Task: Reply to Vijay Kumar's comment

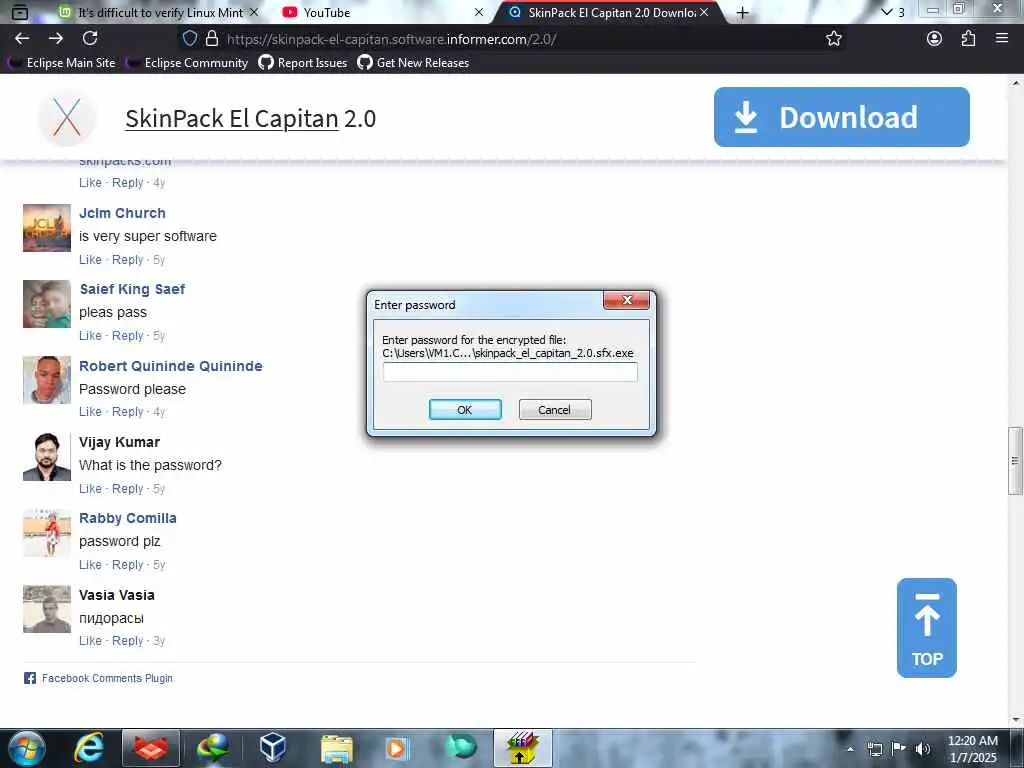Action: (x=127, y=488)
